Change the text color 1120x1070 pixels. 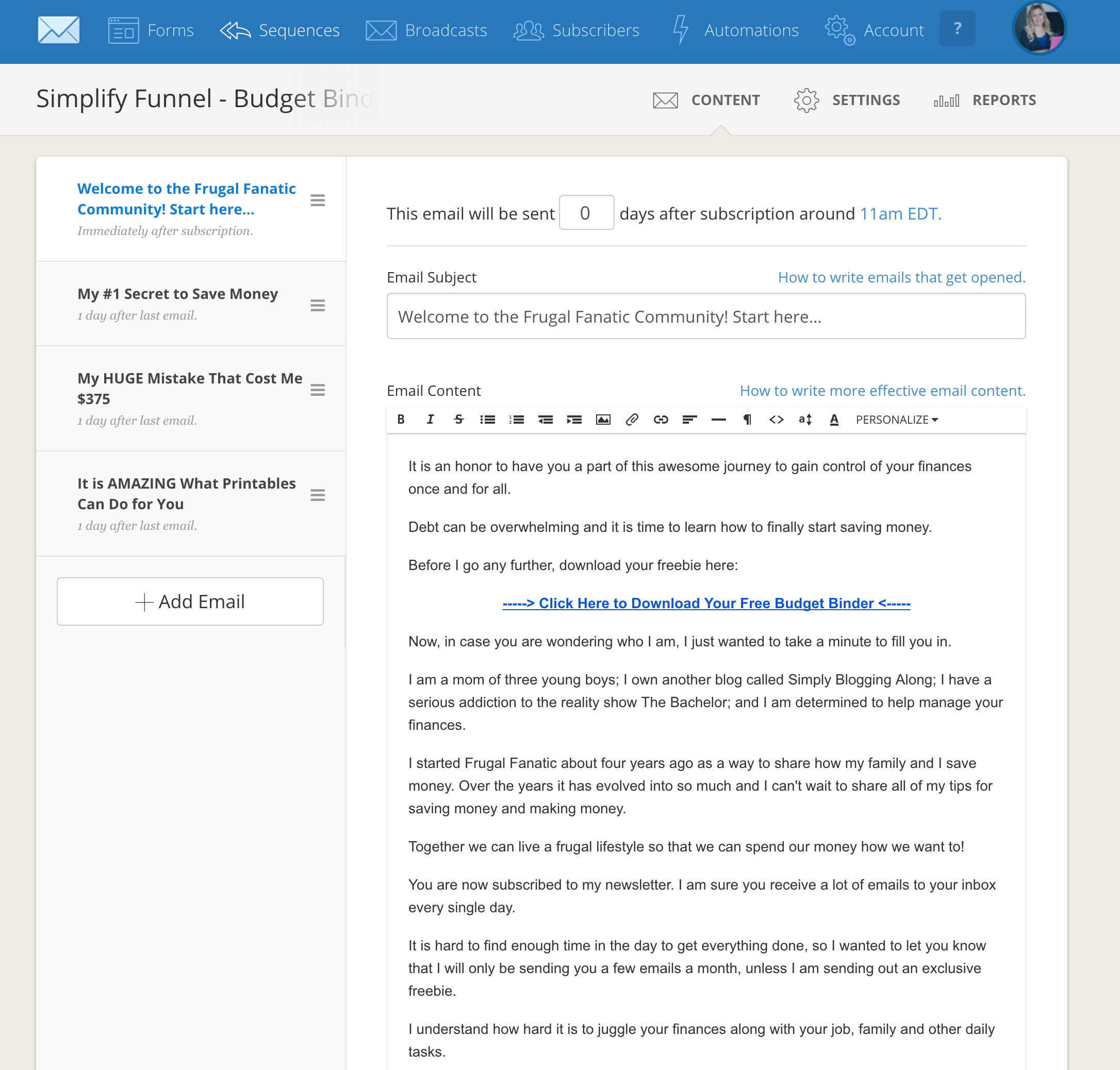[834, 419]
